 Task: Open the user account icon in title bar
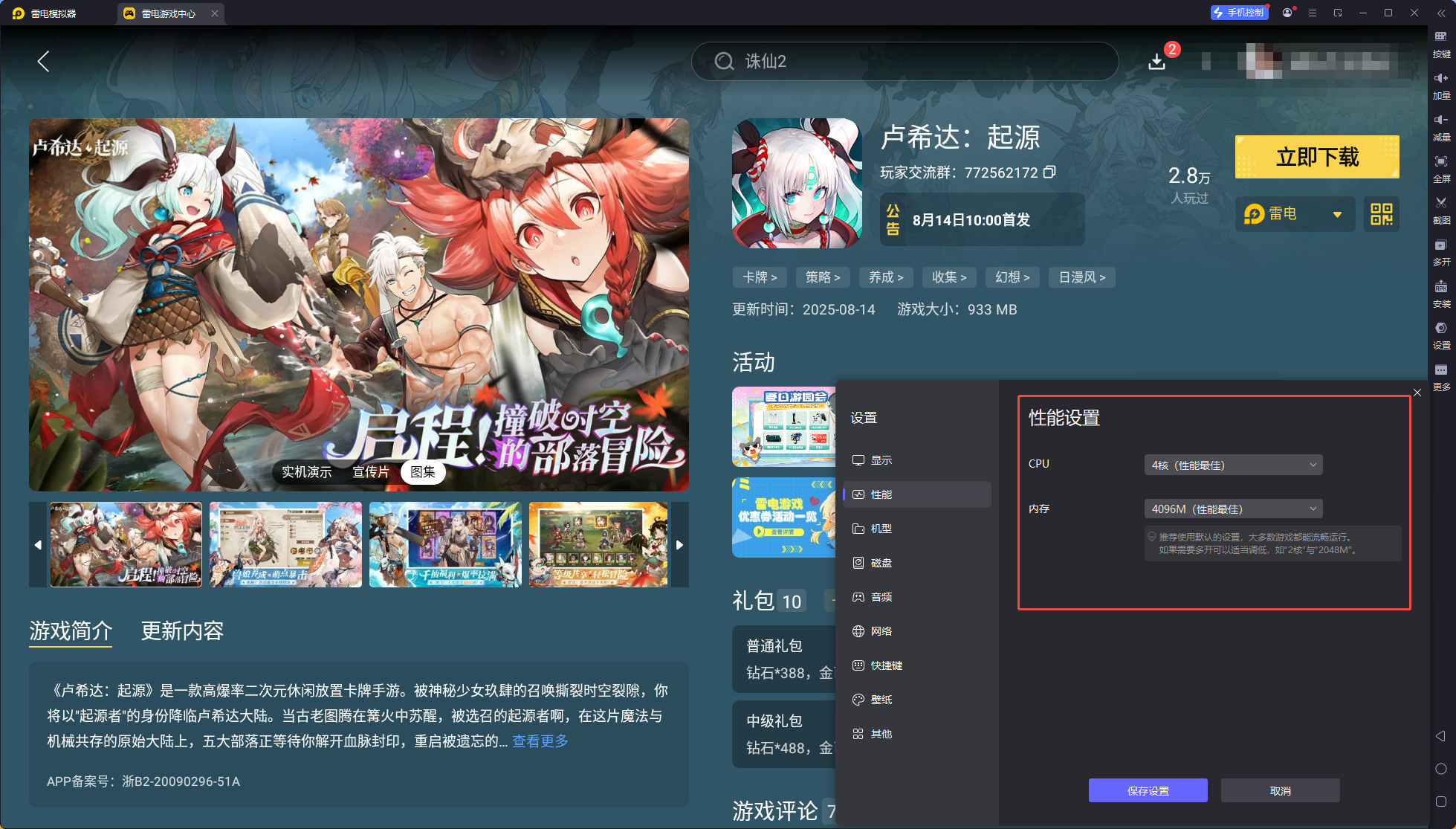[1287, 13]
